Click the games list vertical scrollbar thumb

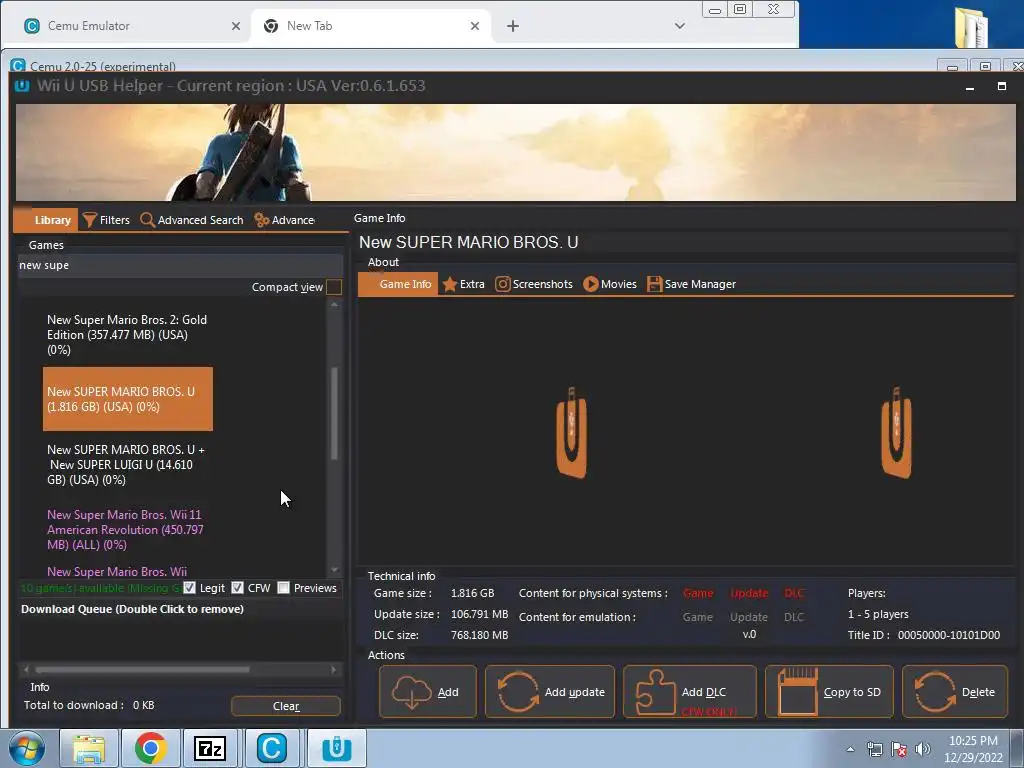tap(334, 413)
